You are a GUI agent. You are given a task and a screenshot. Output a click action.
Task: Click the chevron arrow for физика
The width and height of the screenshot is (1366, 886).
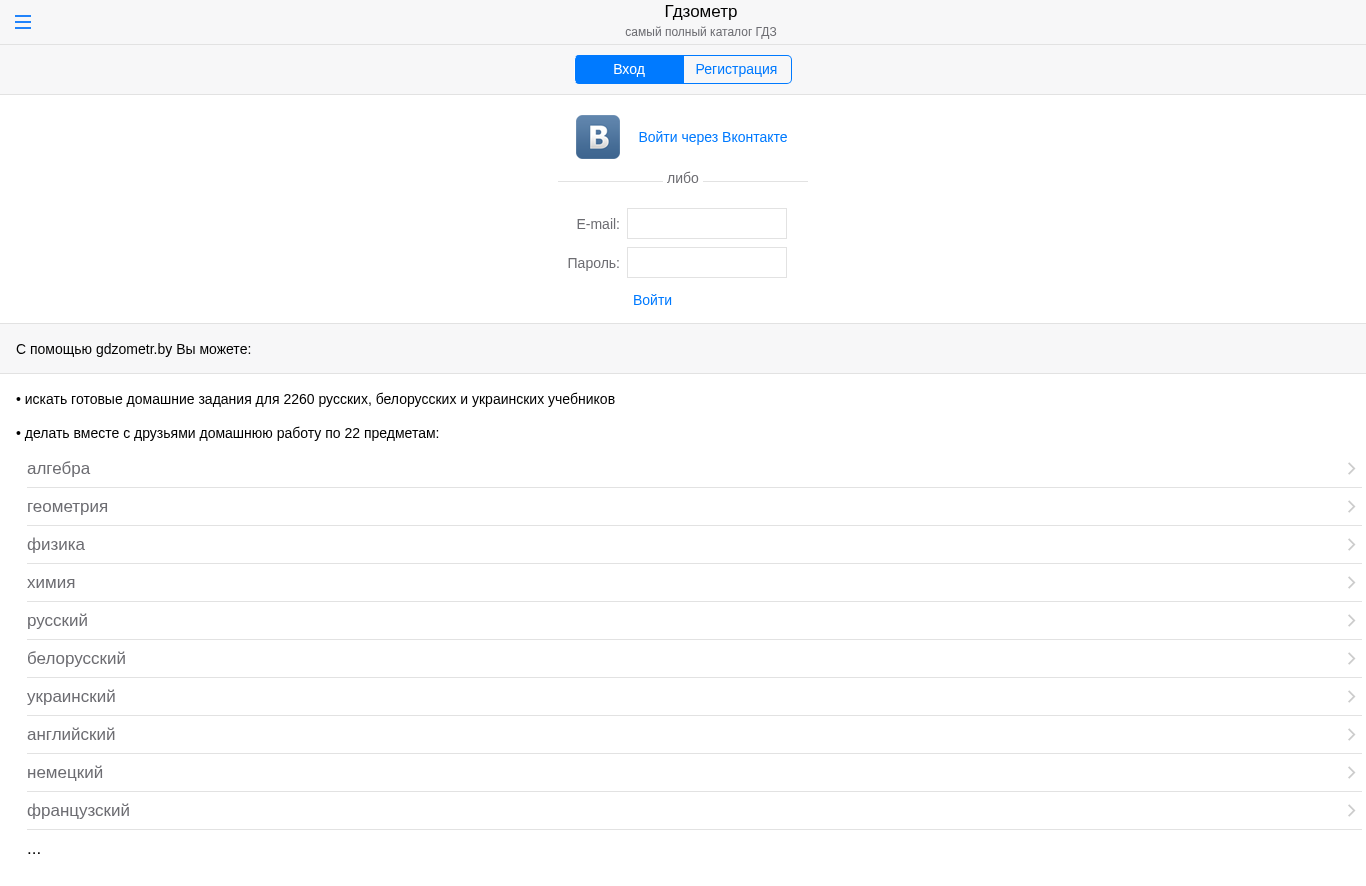point(1351,545)
